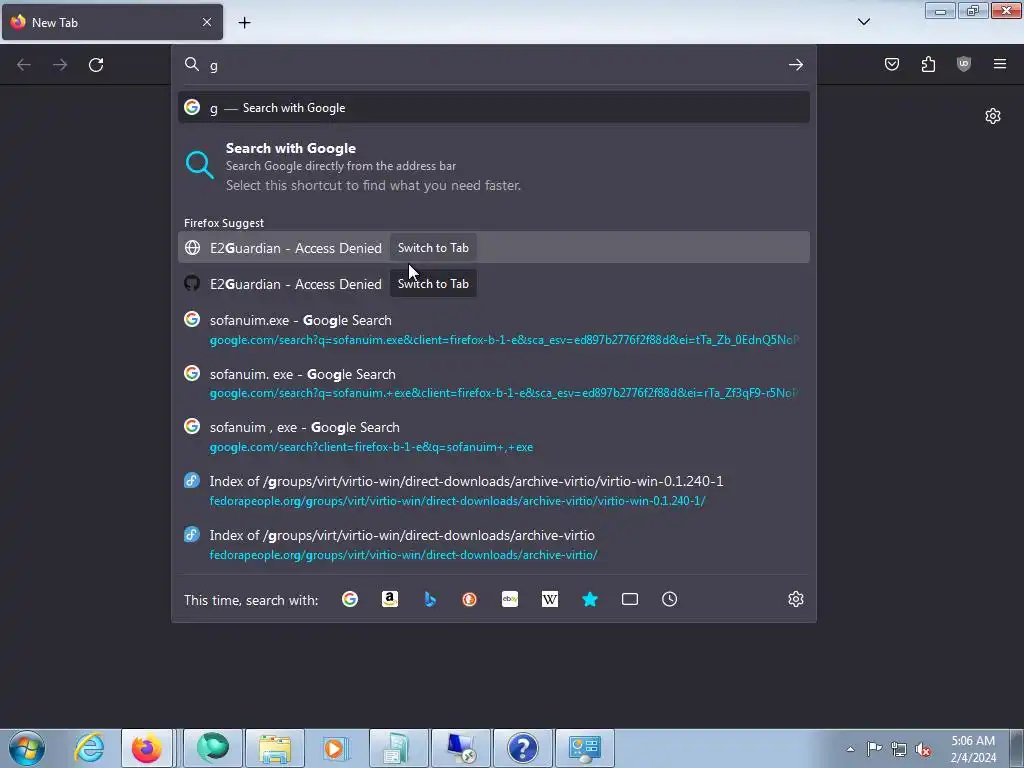Open the Remote Desktop monitor taskbar icon
This screenshot has height=768, width=1024.
tap(460, 748)
